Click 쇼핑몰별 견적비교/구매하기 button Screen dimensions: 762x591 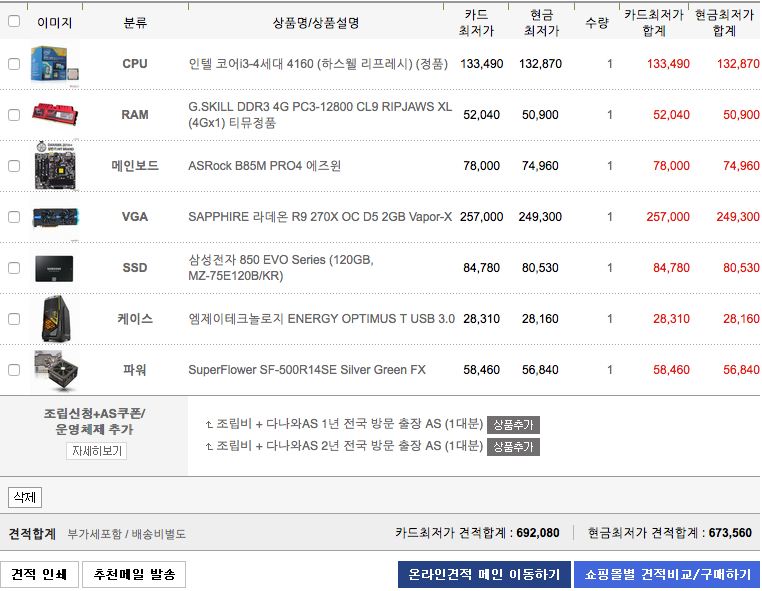(x=667, y=574)
